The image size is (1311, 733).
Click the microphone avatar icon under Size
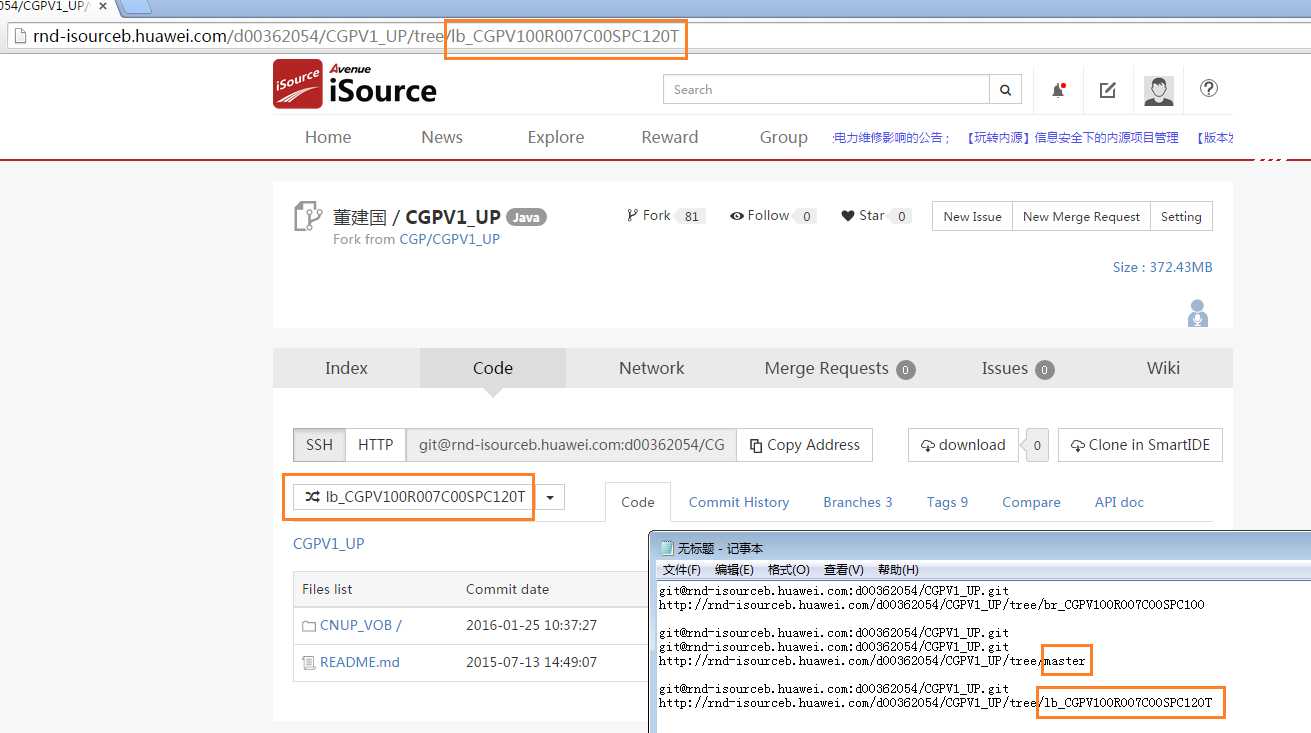tap(1197, 313)
